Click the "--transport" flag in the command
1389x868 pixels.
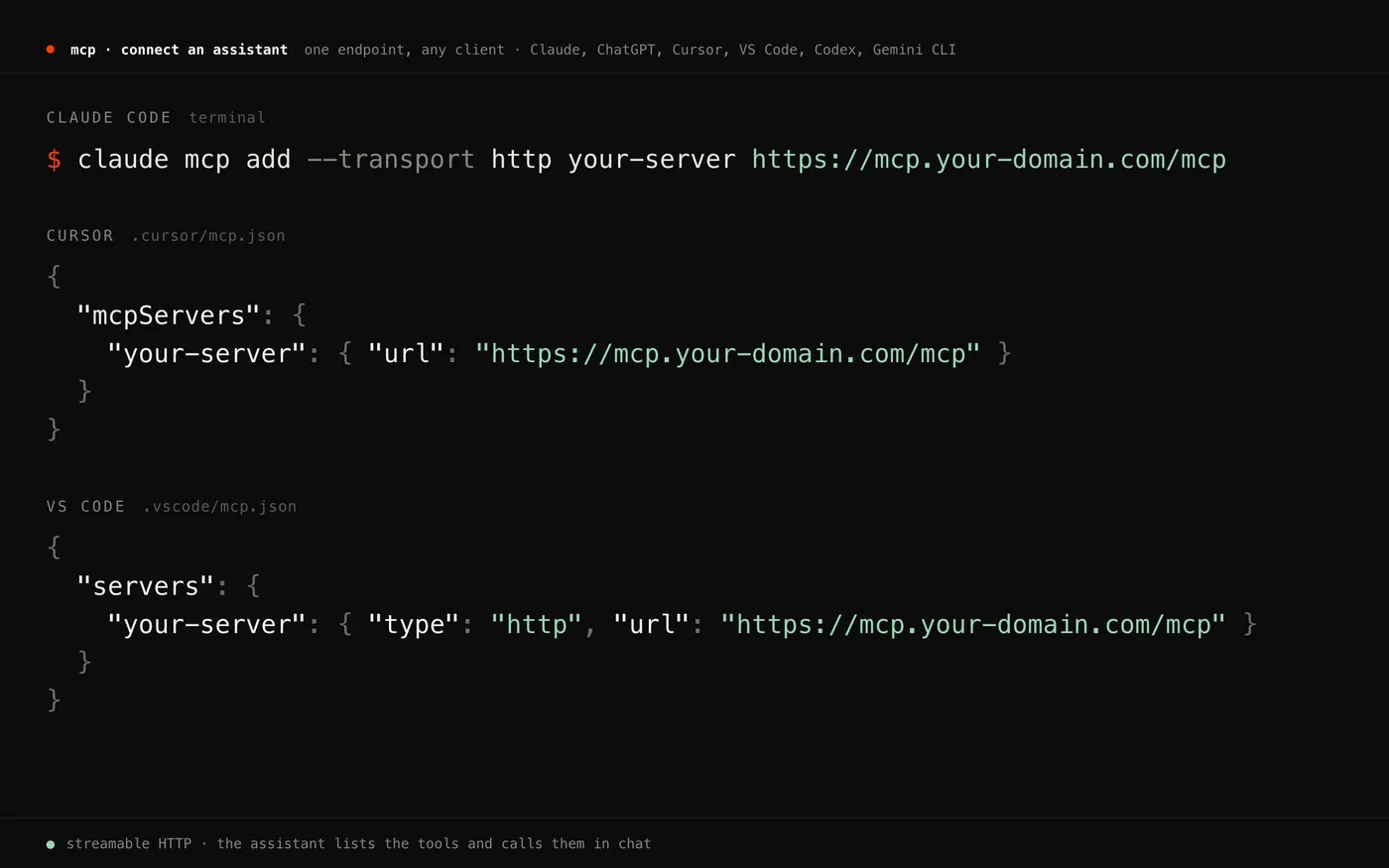(x=391, y=160)
